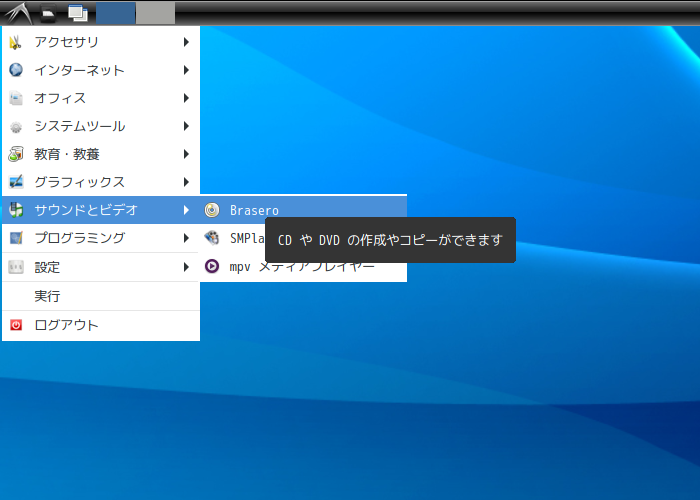700x500 pixels.
Task: Click the drawing icon next to グラフィックス
Action: [x=16, y=182]
